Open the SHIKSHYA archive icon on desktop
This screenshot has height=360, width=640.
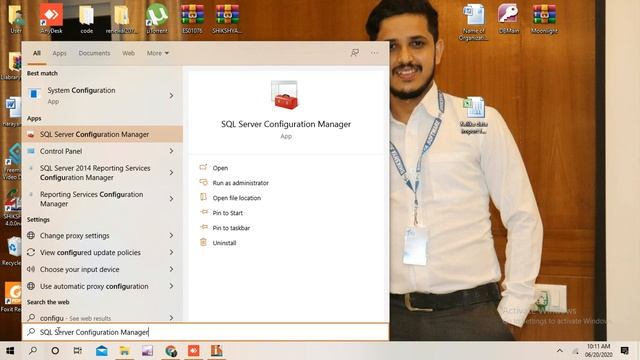coord(227,18)
